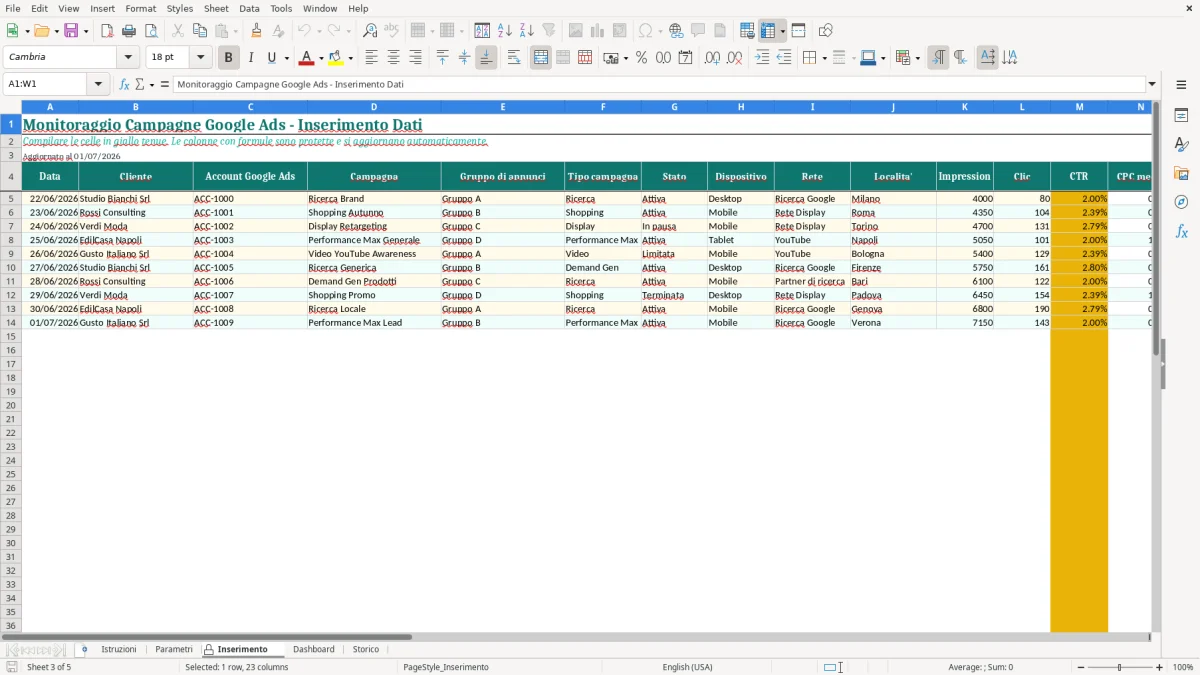Open the Data menu
The image size is (1200, 675).
coord(249,8)
